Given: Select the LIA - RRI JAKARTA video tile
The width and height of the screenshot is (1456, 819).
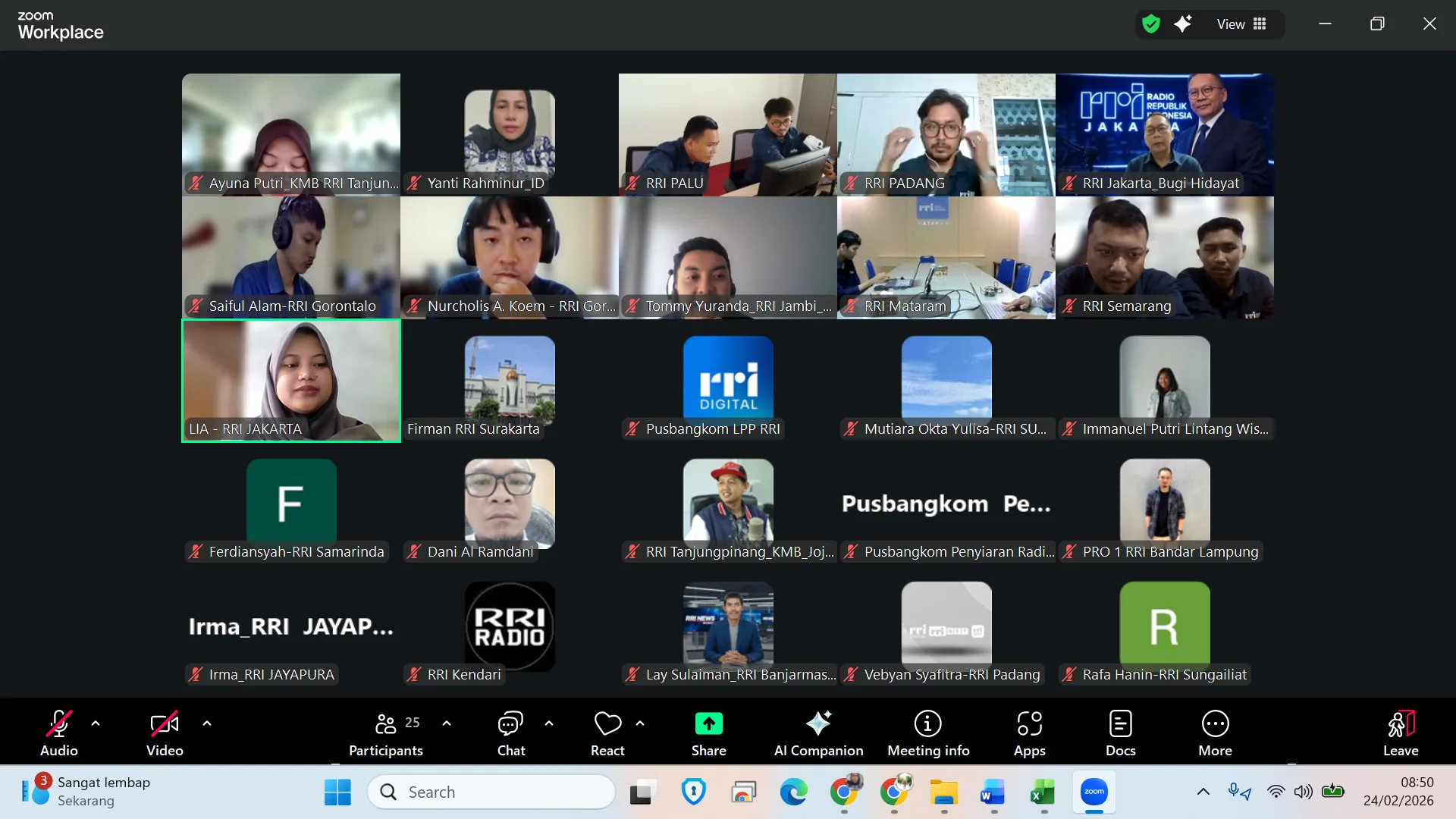Looking at the screenshot, I should (x=291, y=380).
